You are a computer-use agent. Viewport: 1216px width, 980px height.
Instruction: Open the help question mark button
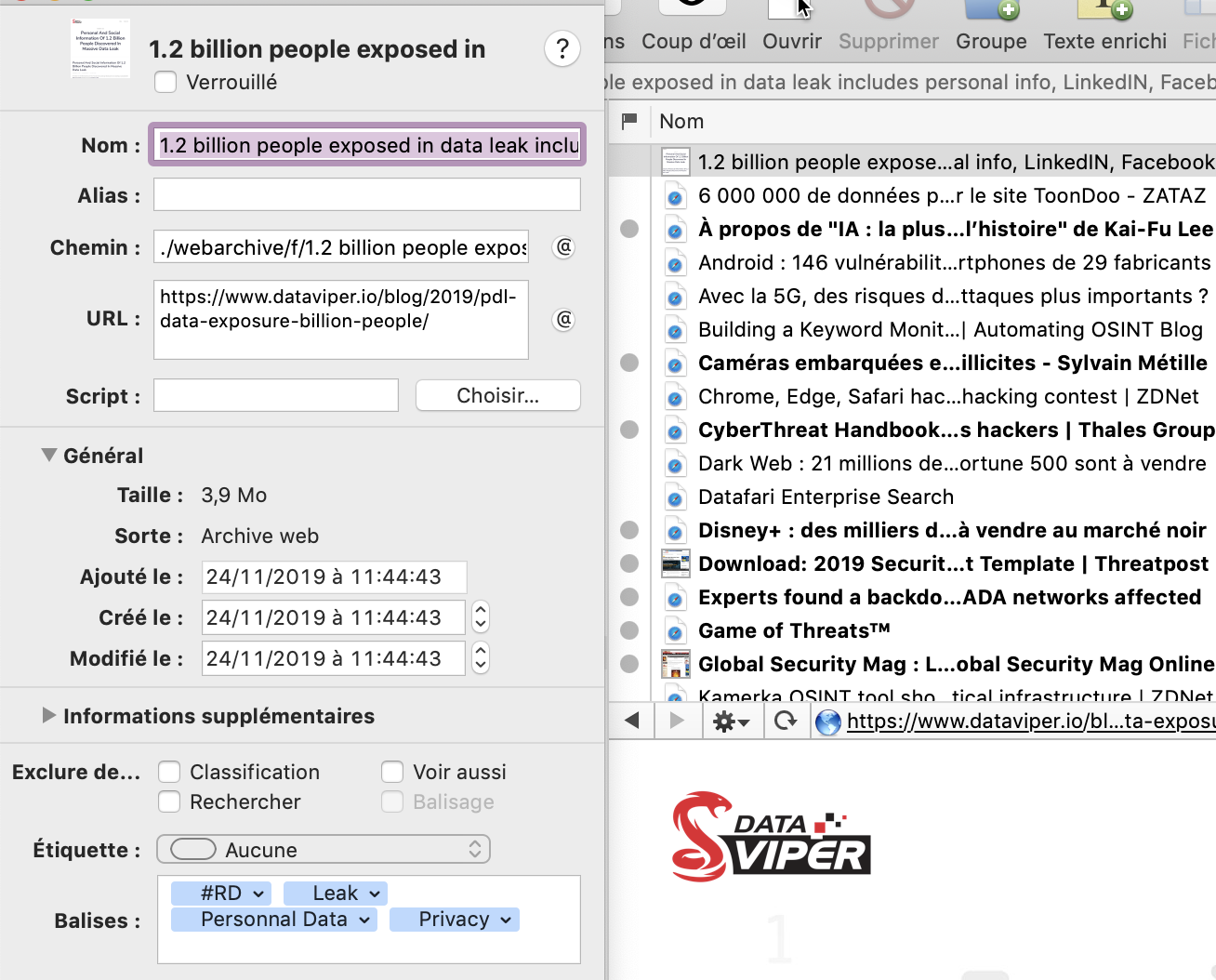click(562, 49)
